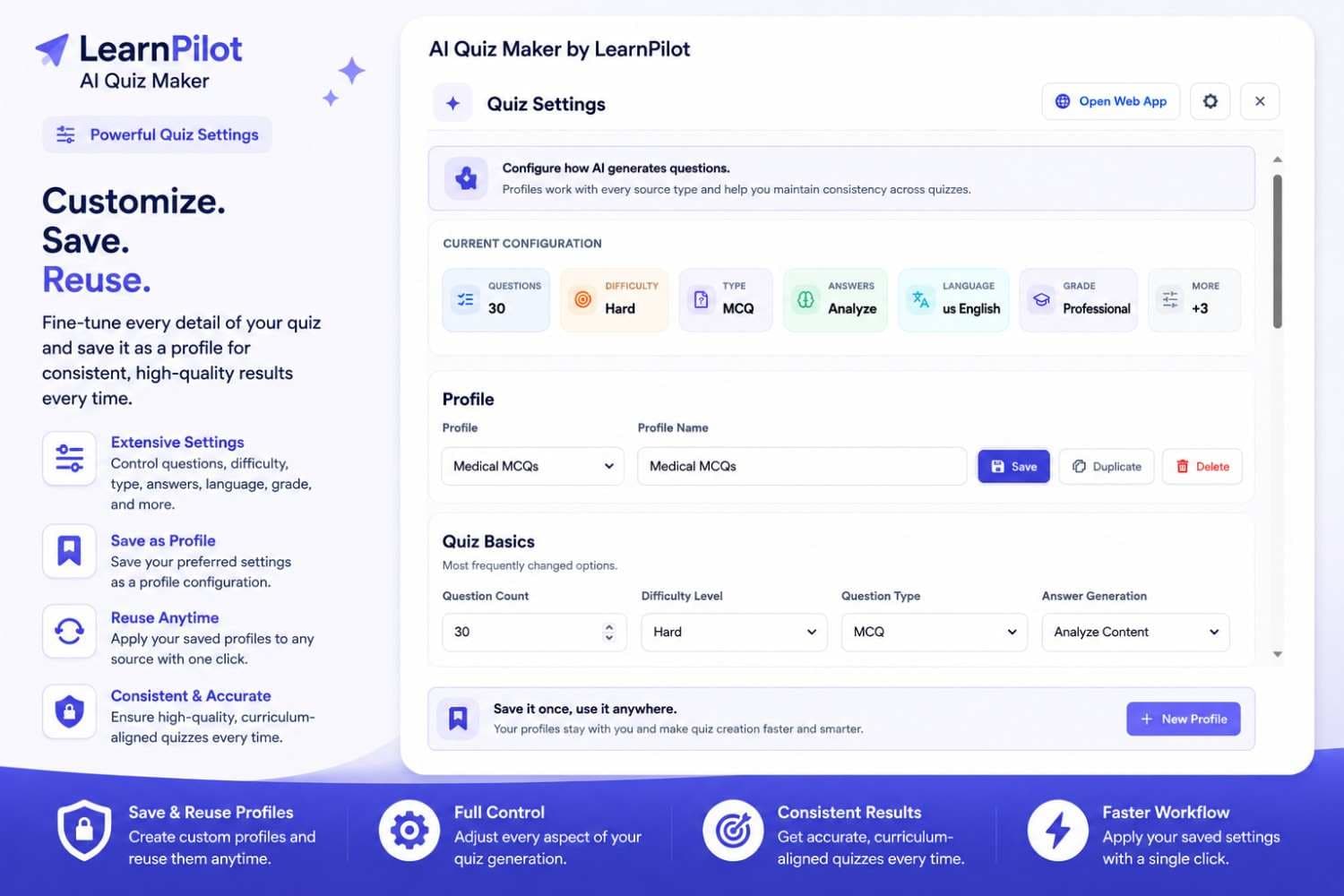Click the Language translate icon
The height and width of the screenshot is (896, 1344).
pyautogui.click(x=920, y=299)
